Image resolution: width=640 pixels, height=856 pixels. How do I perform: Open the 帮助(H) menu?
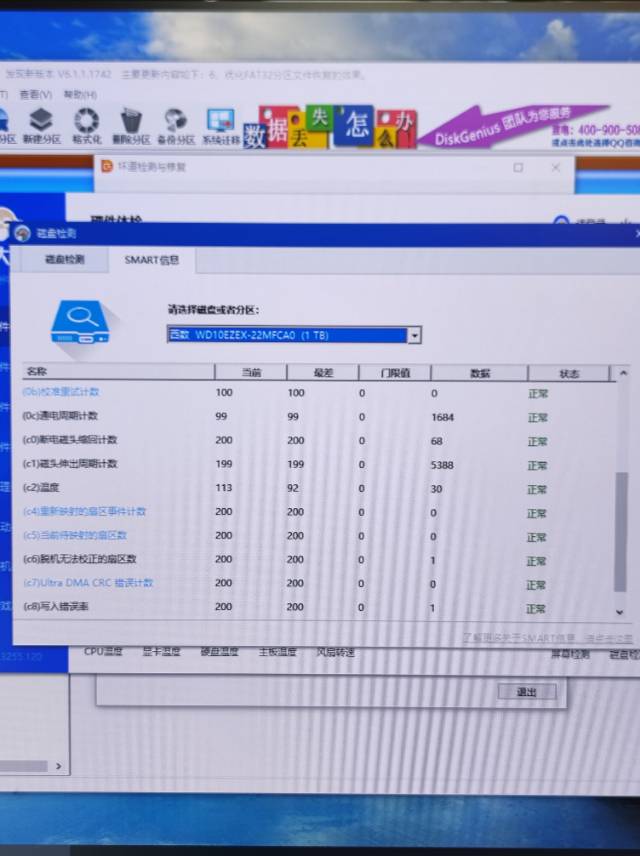click(x=80, y=95)
